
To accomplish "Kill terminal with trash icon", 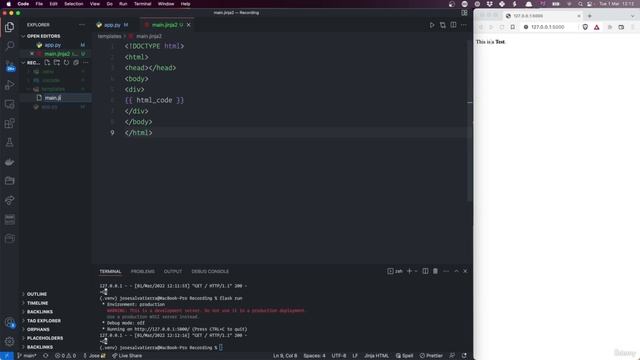I will pos(436,271).
